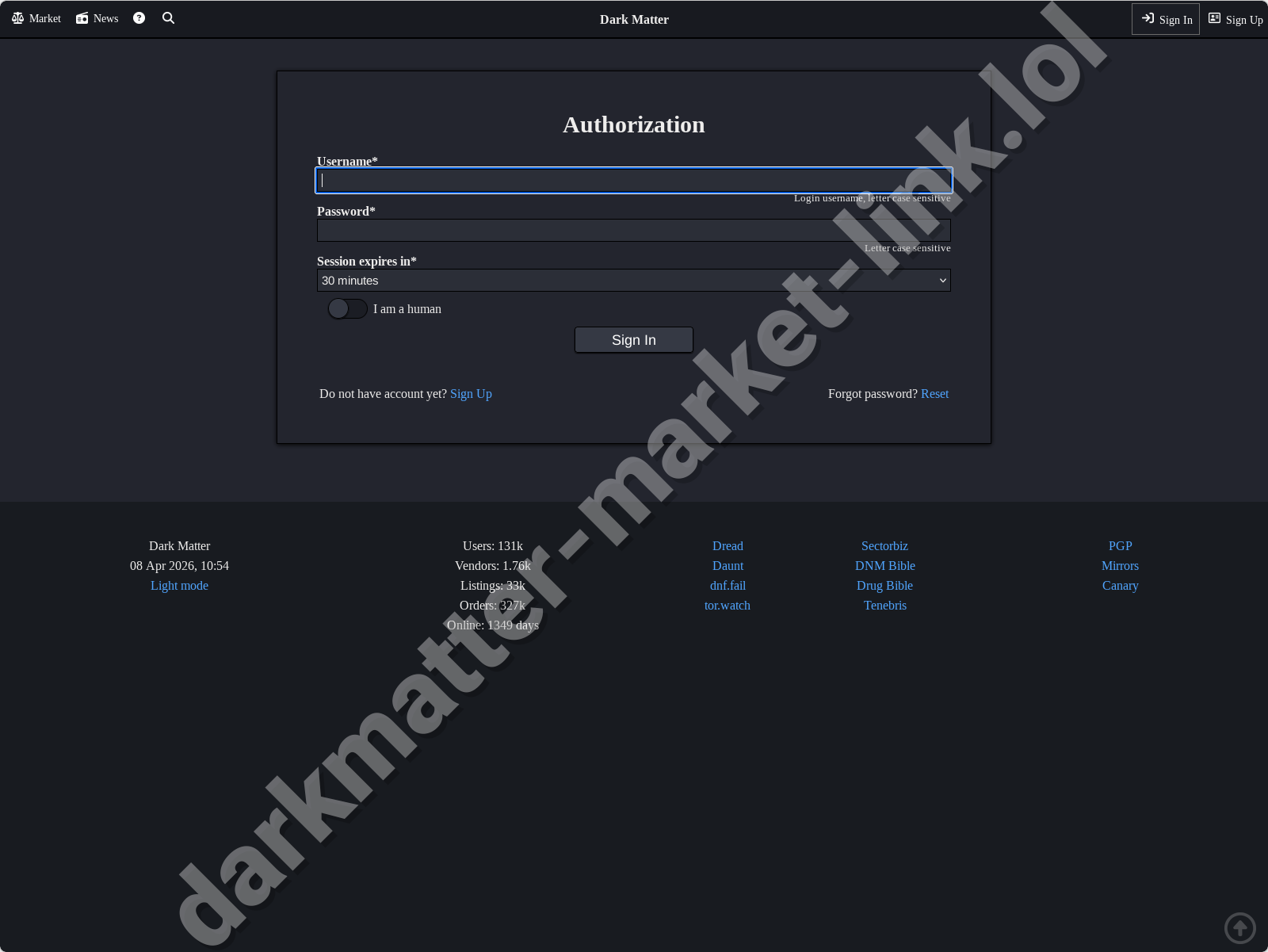Open the help question mark icon
1268x952 pixels.
(x=139, y=17)
